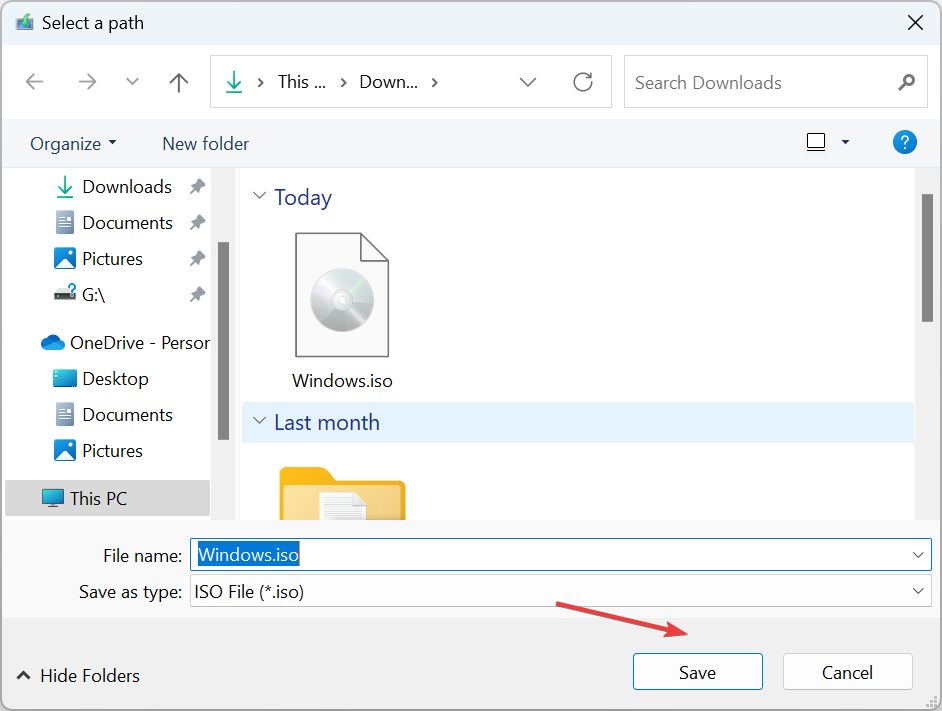Viewport: 942px width, 711px height.
Task: Open Downloads in Quick access
Action: coord(114,187)
